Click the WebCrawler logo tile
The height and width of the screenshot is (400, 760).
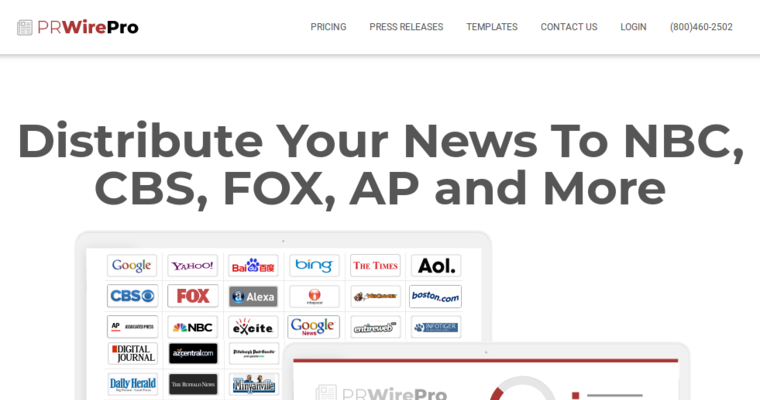tap(376, 297)
